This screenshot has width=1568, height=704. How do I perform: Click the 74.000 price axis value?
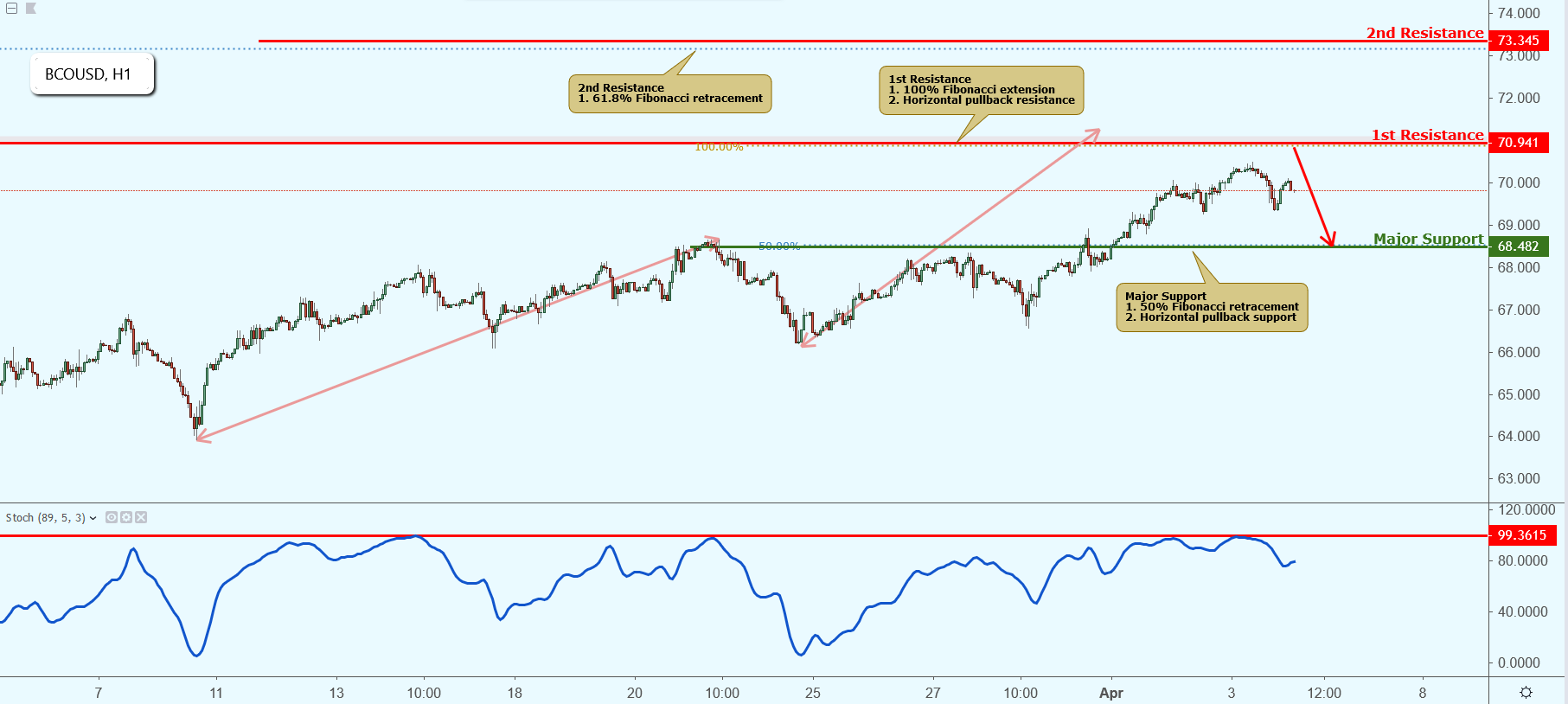1519,13
